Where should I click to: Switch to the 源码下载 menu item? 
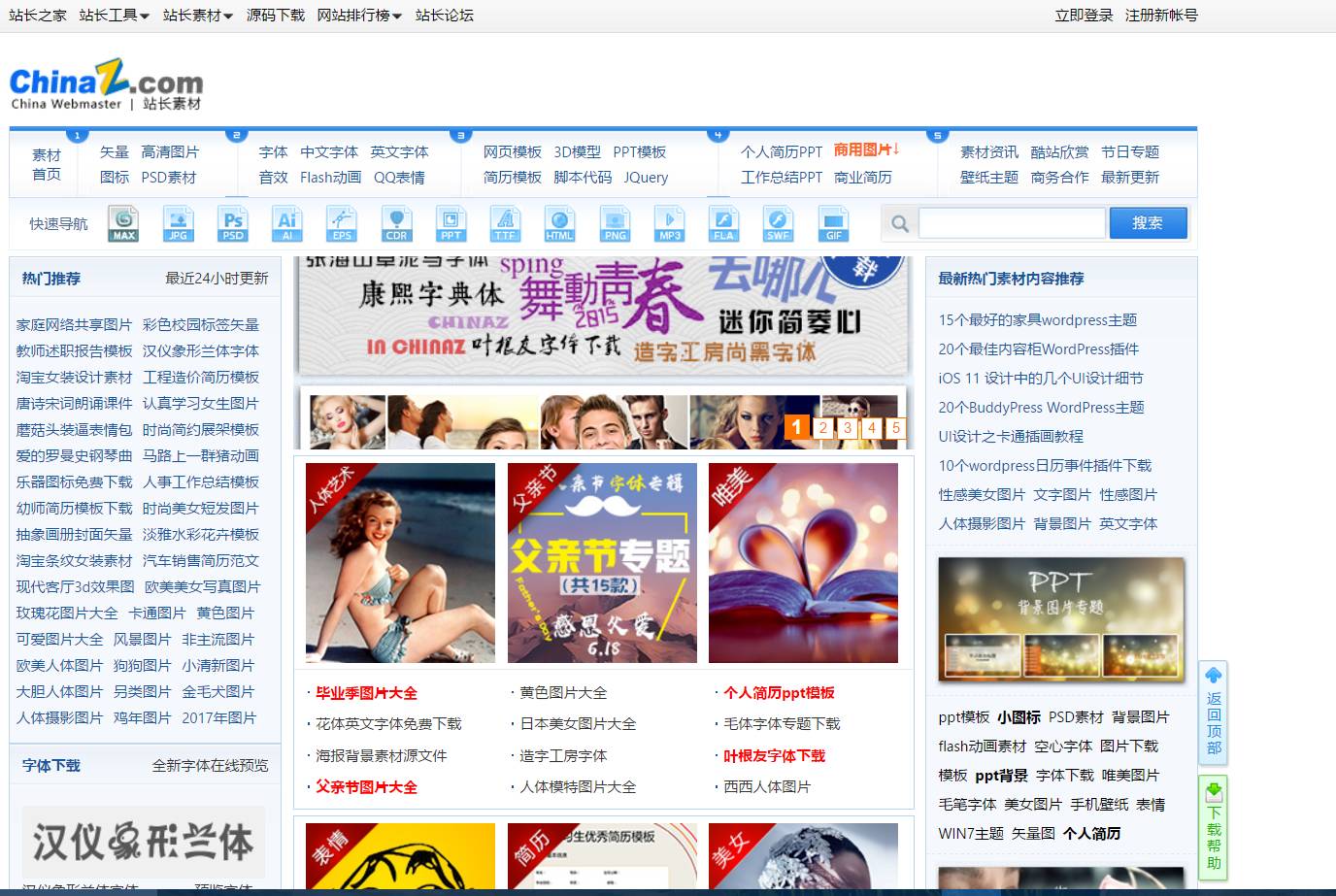click(x=273, y=15)
